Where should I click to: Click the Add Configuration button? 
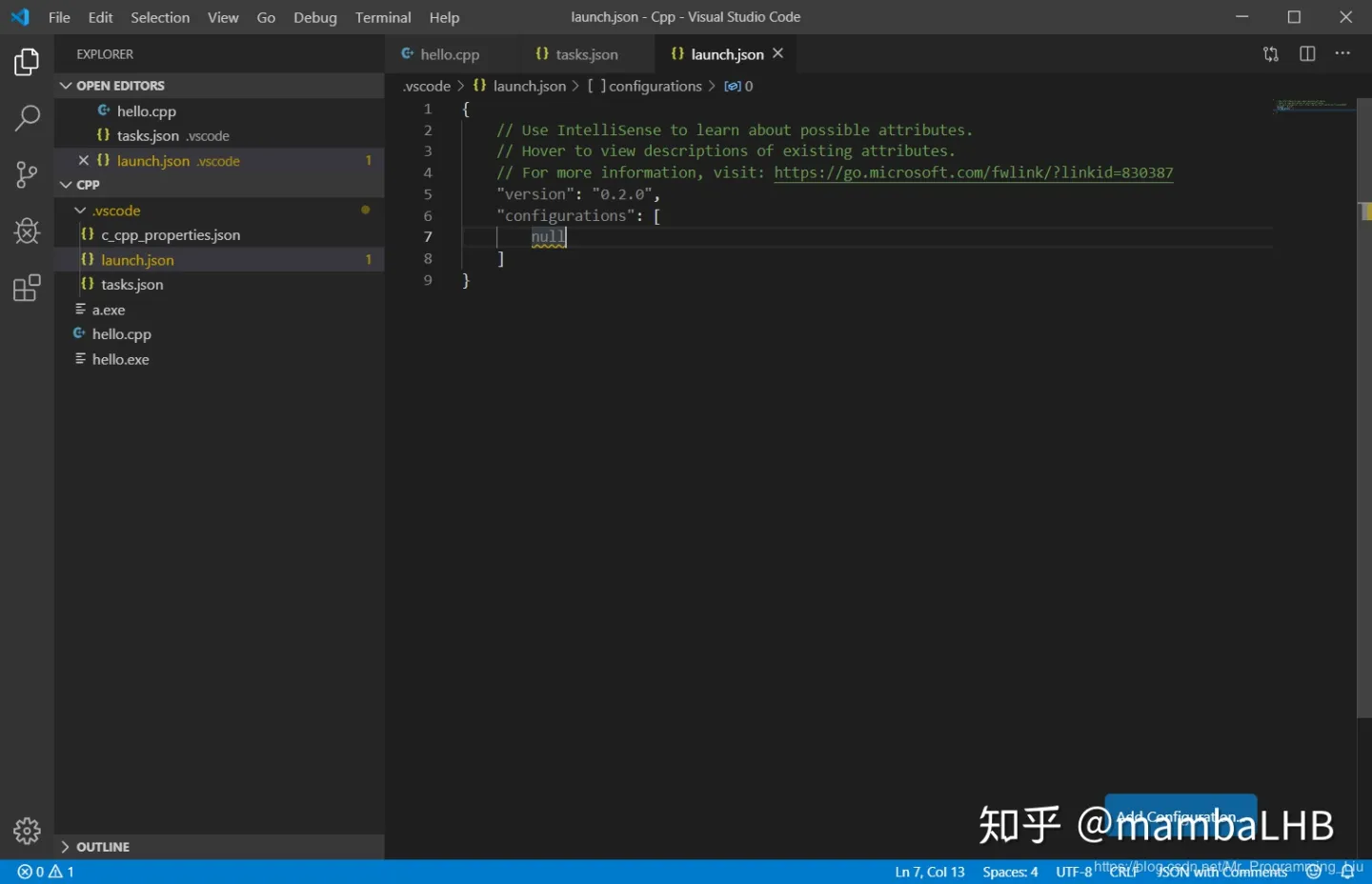pyautogui.click(x=1179, y=816)
